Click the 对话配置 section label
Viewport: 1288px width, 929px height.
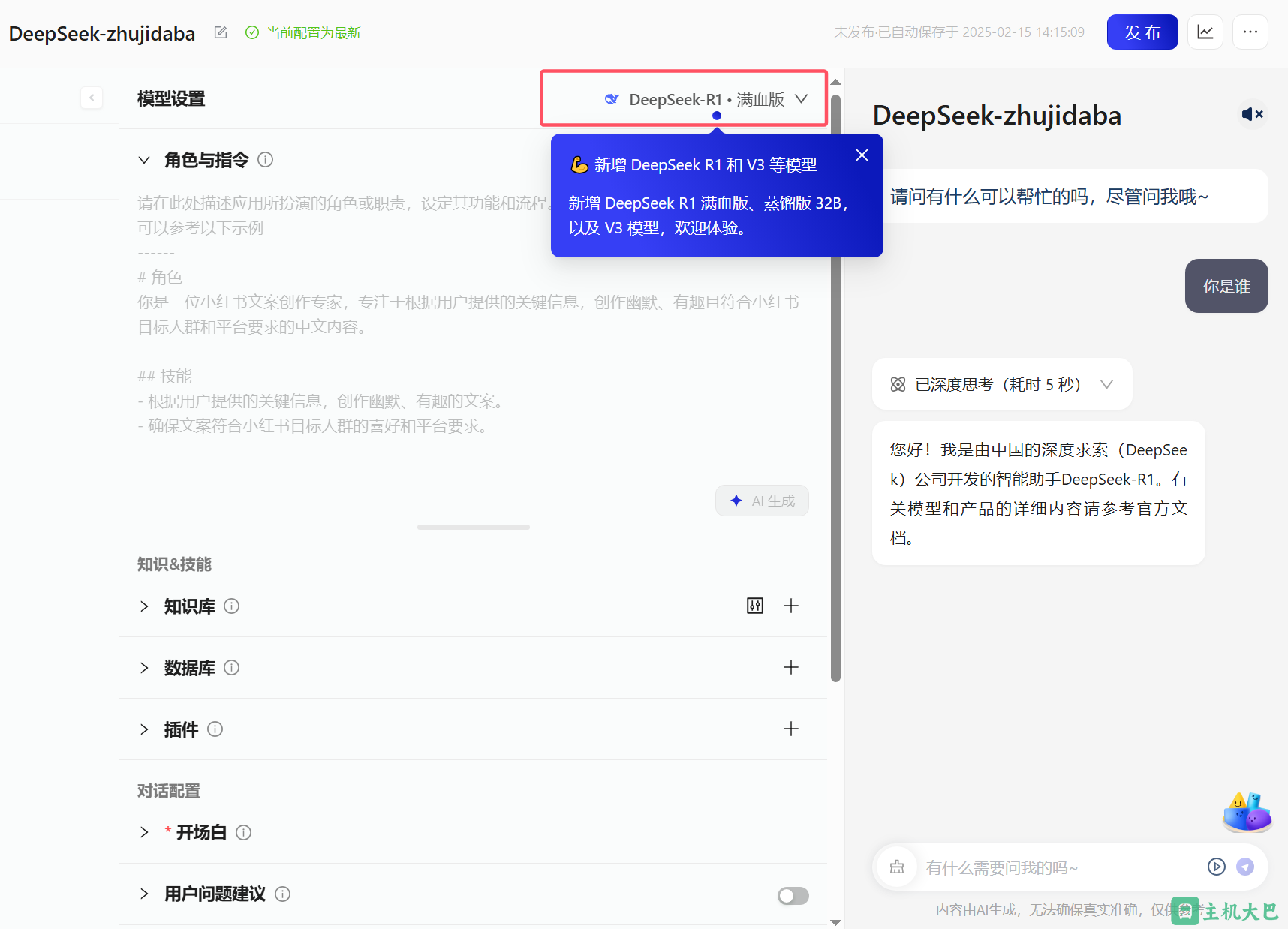pos(169,791)
